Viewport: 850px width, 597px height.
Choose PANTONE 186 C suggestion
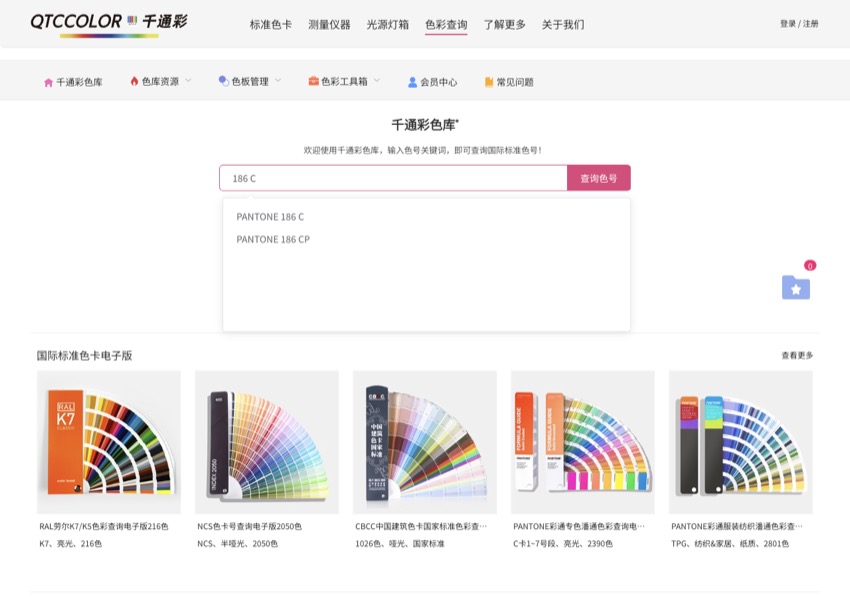270,217
